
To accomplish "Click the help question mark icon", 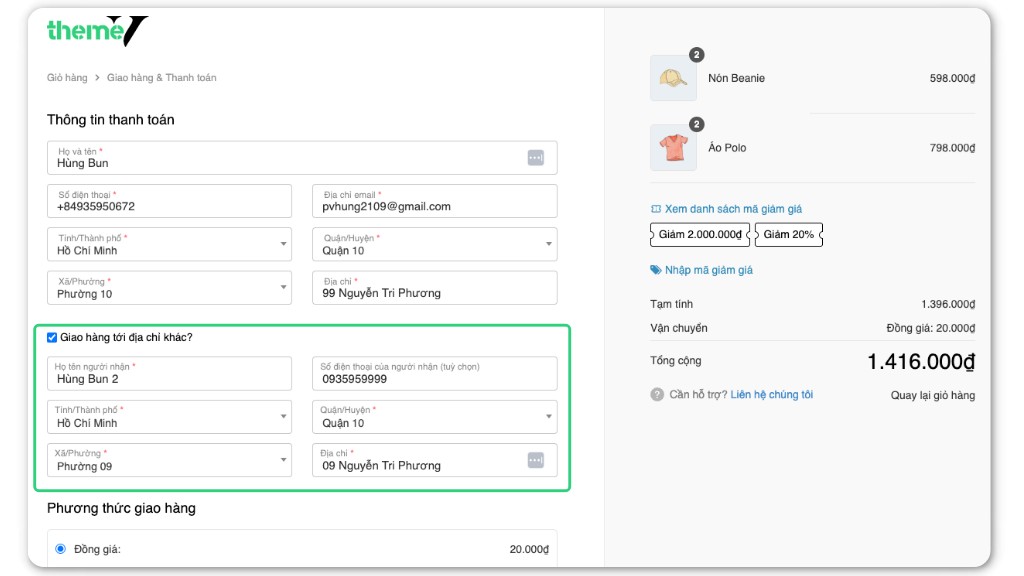I will point(657,395).
